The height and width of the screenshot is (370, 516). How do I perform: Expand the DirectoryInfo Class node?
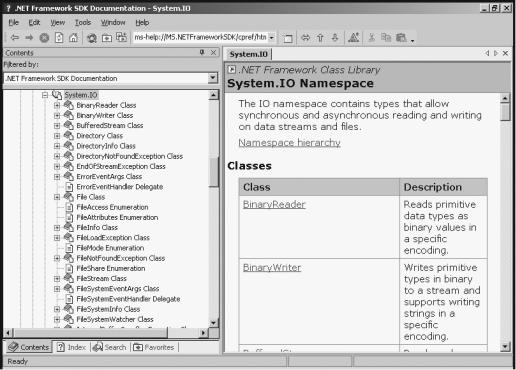point(57,146)
